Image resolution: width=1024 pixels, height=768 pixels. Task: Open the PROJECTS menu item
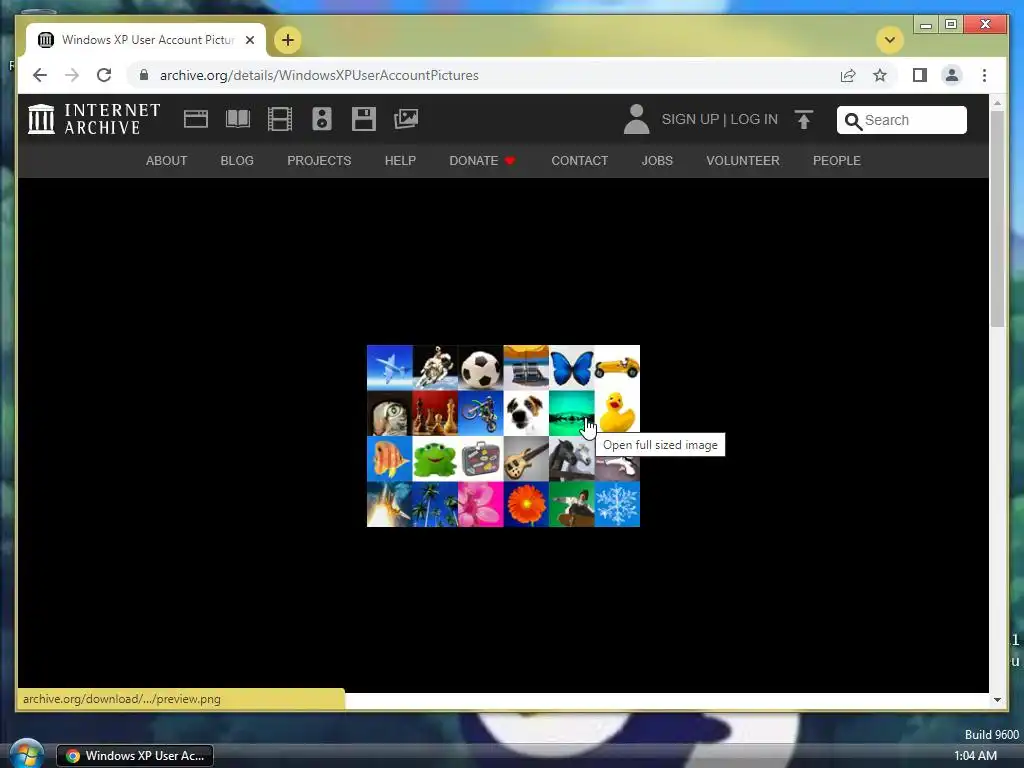(319, 161)
